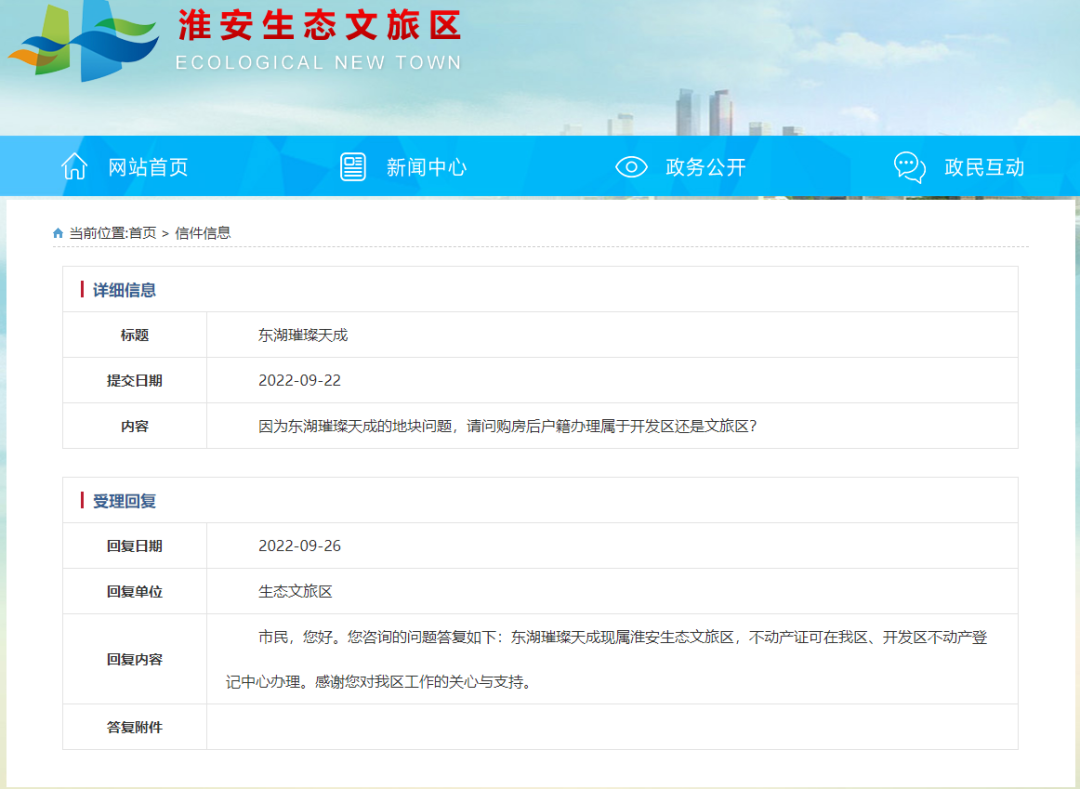Click the chat bubble icon beside 政民互动
The width and height of the screenshot is (1080, 789).
(x=909, y=167)
